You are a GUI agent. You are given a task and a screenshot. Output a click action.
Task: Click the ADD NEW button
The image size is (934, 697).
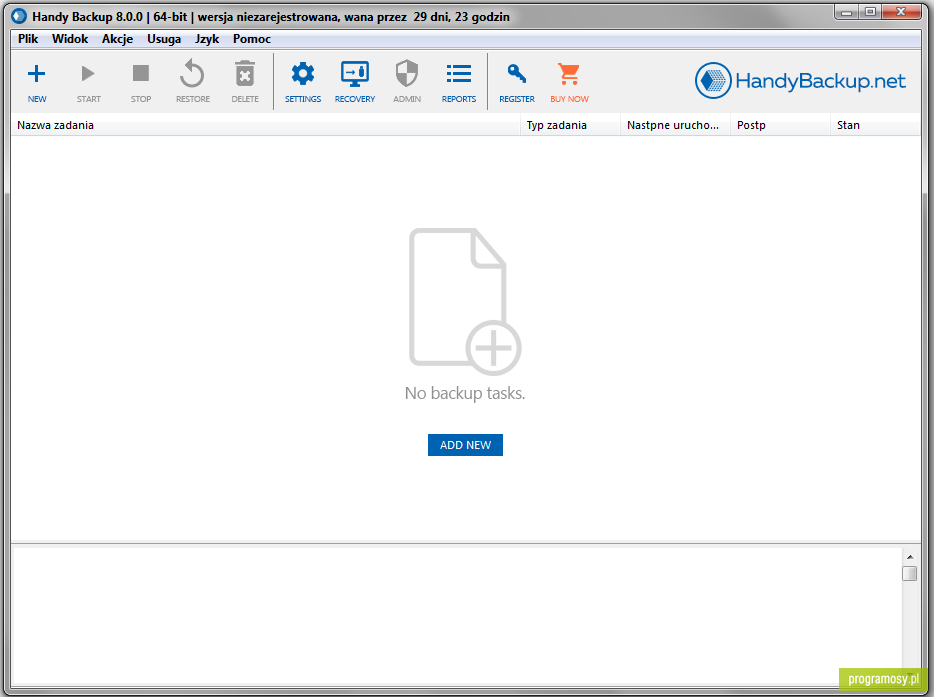coord(465,445)
